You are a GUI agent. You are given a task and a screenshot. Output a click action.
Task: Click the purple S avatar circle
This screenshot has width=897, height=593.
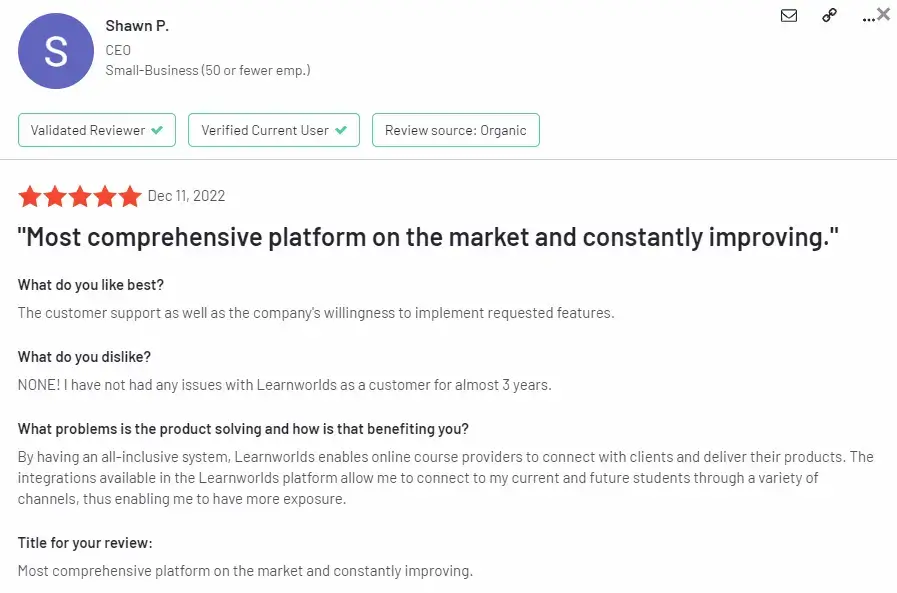coord(56,51)
